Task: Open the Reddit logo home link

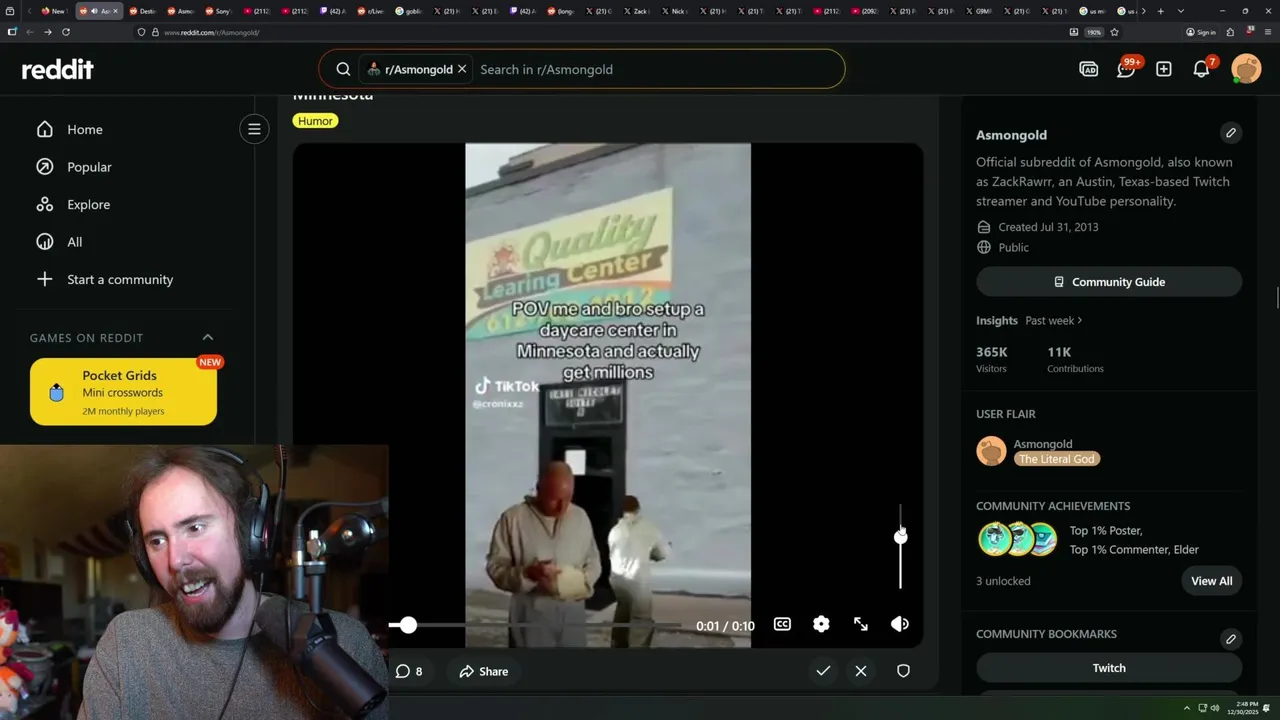Action: 58,69
